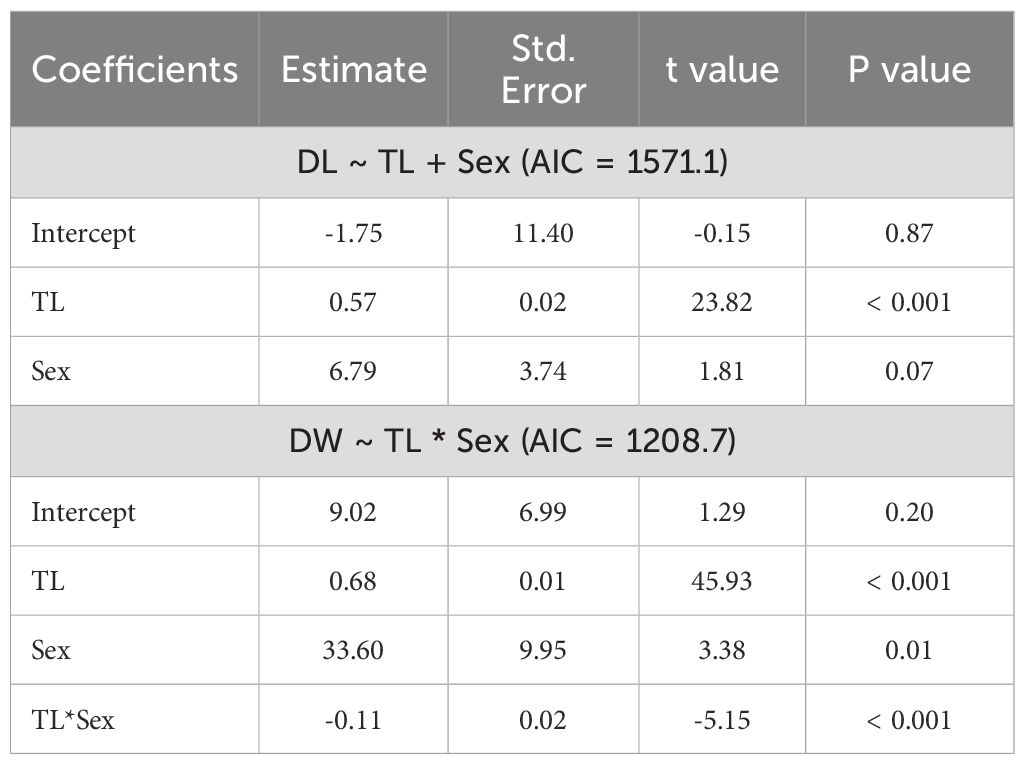Click the t value cell 45.93

pos(723,581)
